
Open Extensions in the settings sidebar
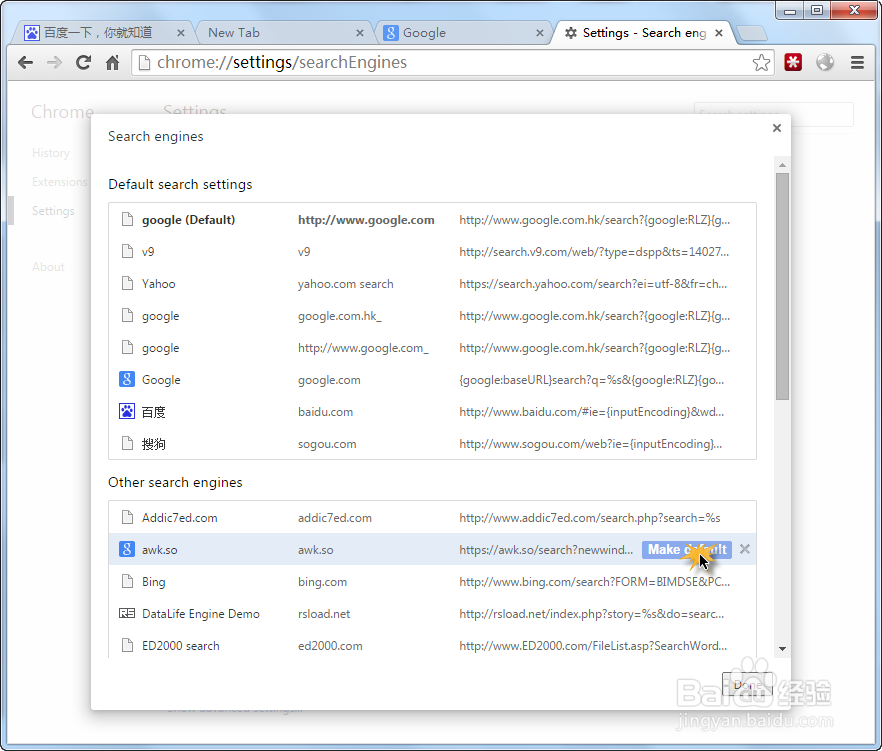coord(60,182)
